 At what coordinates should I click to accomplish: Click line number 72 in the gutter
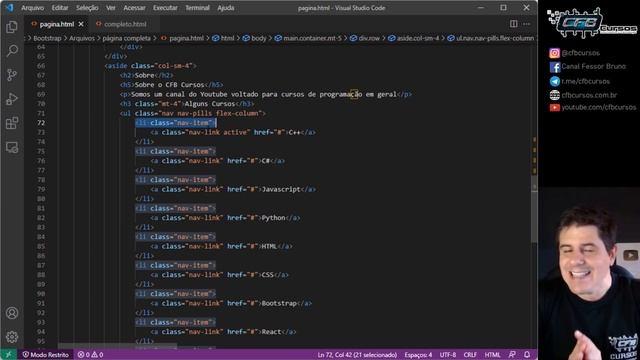pos(41,122)
